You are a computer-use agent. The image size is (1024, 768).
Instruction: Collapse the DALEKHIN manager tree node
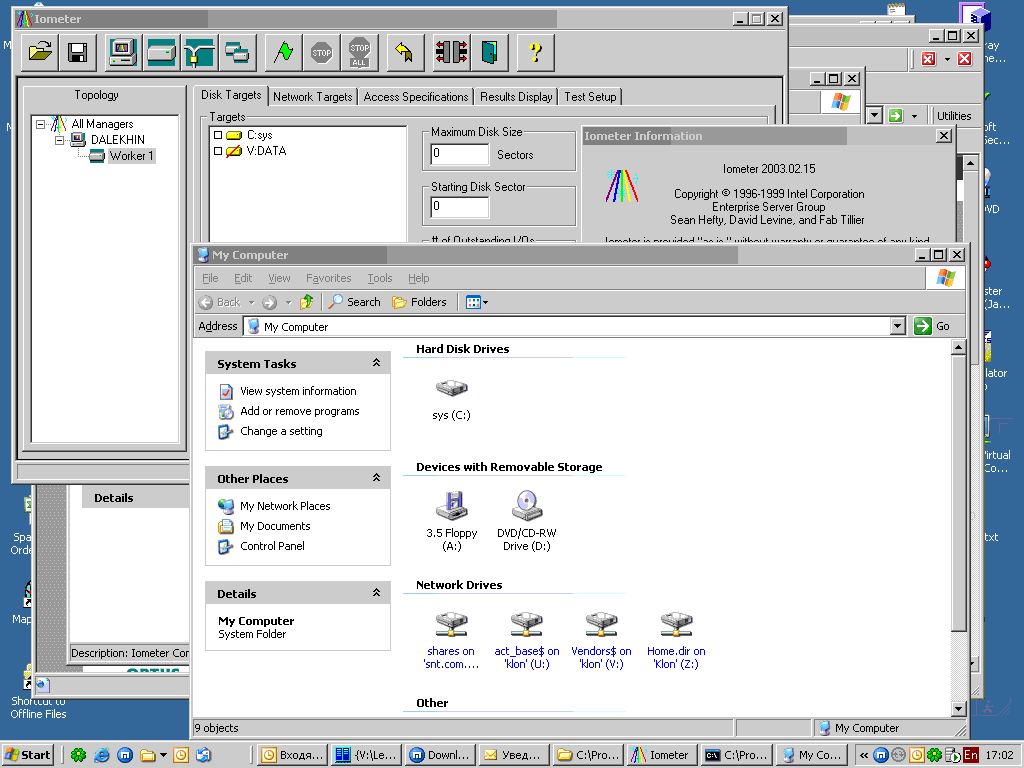coord(60,140)
